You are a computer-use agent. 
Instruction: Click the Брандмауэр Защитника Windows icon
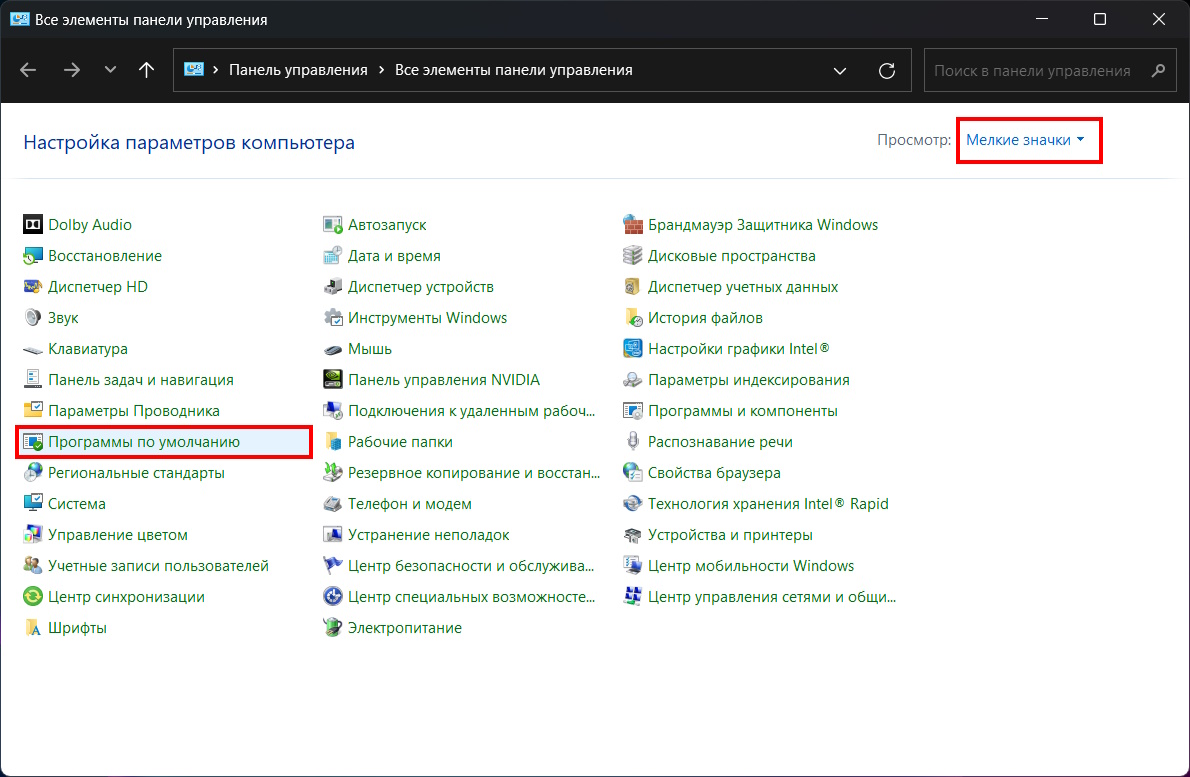633,225
